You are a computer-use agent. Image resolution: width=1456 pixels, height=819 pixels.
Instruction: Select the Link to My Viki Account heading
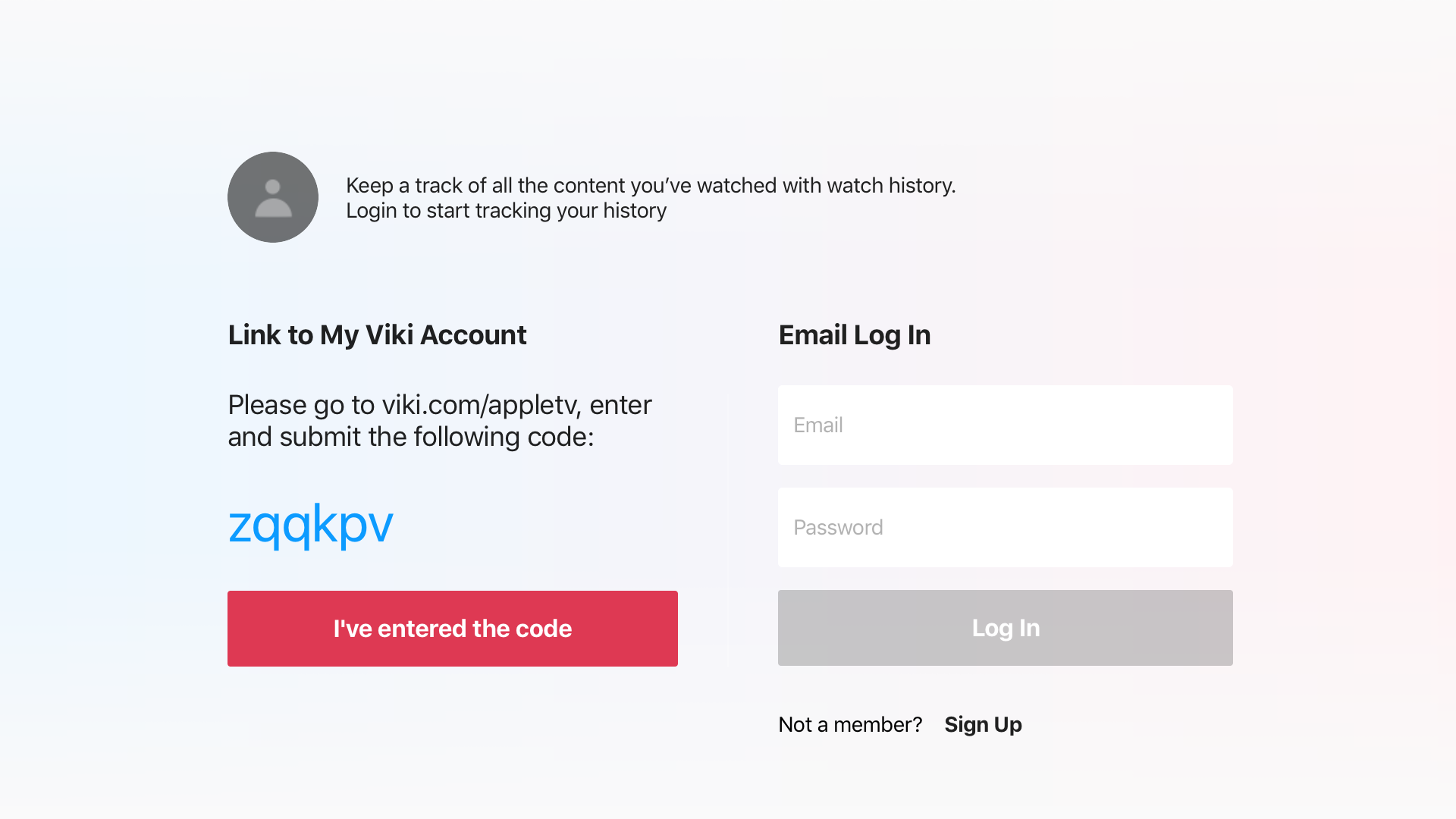point(377,334)
